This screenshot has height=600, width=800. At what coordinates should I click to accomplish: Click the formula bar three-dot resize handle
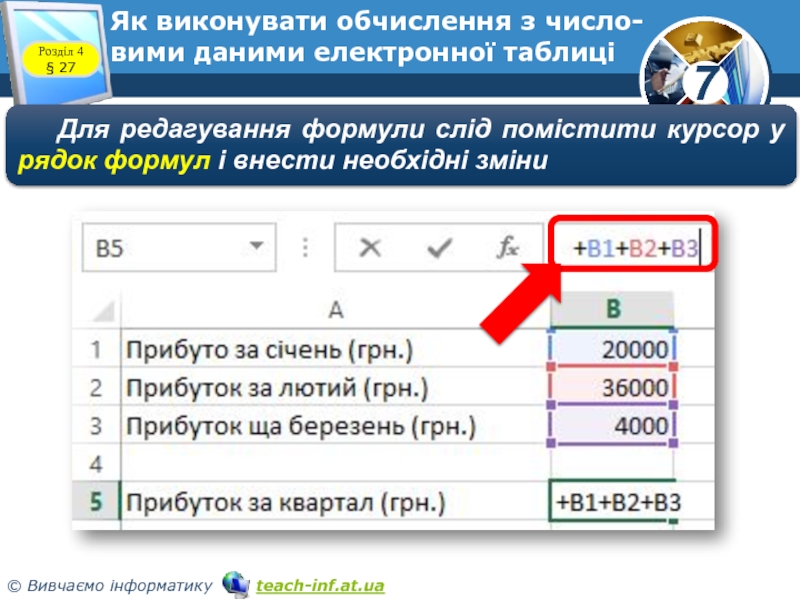click(304, 248)
